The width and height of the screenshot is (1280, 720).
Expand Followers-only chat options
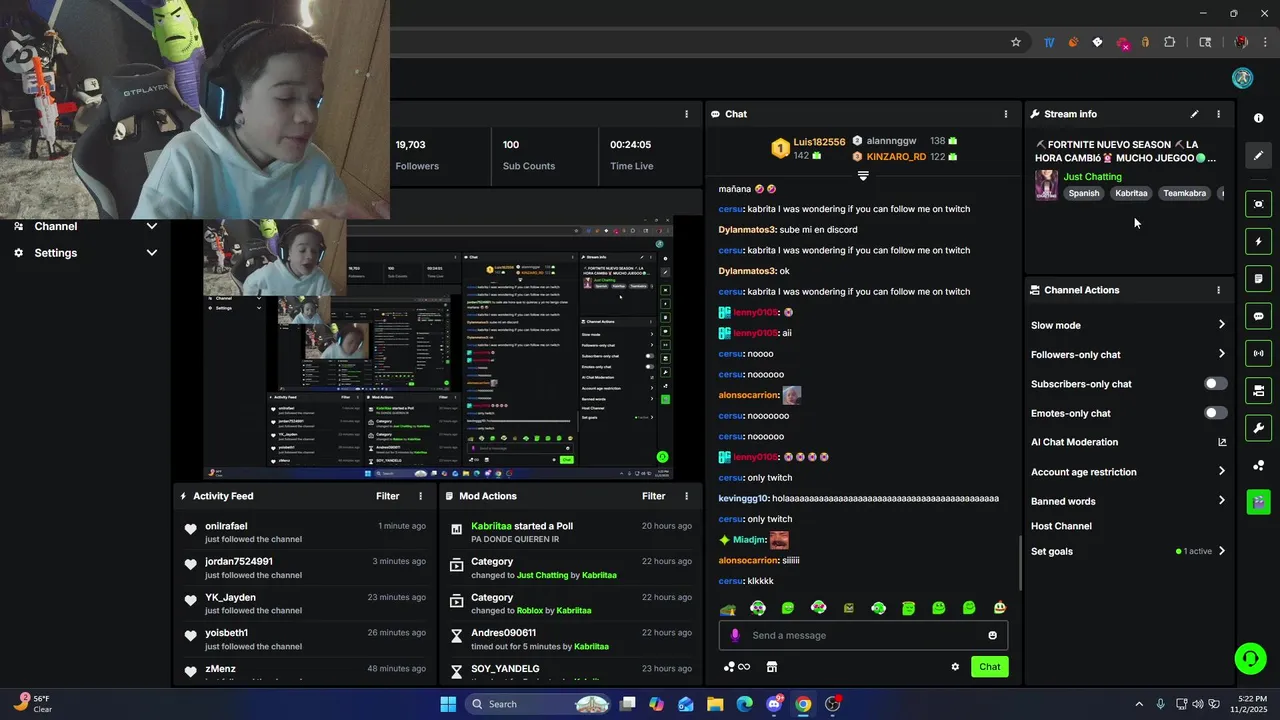[x=1221, y=354]
